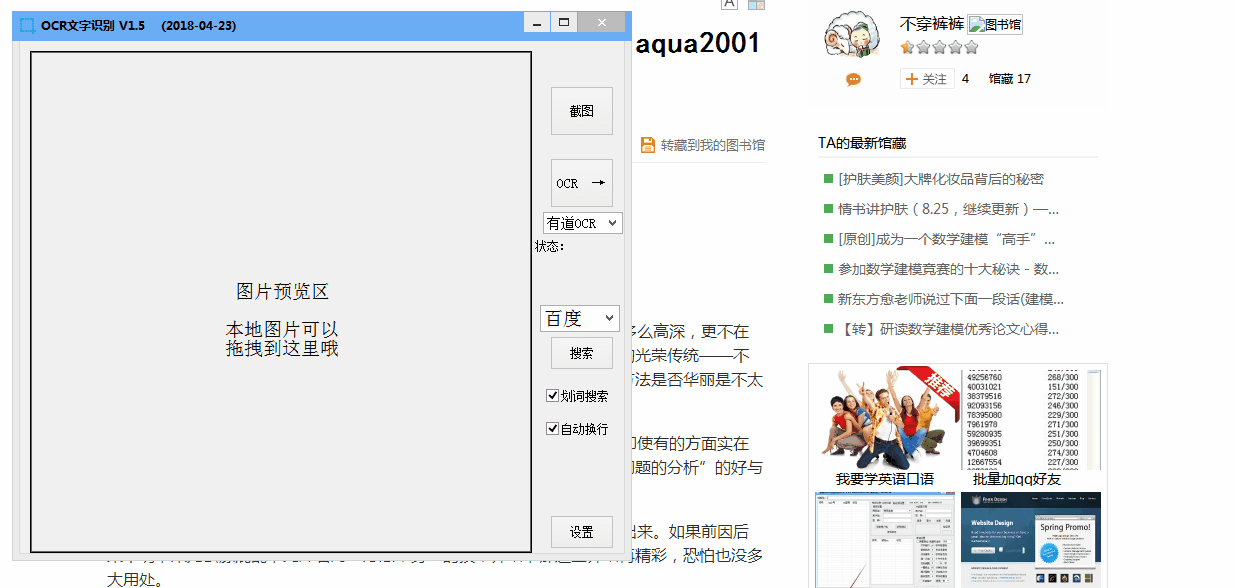This screenshot has width=1234, height=588.
Task: Click the 转藏到我的图书馆 save icon
Action: point(648,145)
